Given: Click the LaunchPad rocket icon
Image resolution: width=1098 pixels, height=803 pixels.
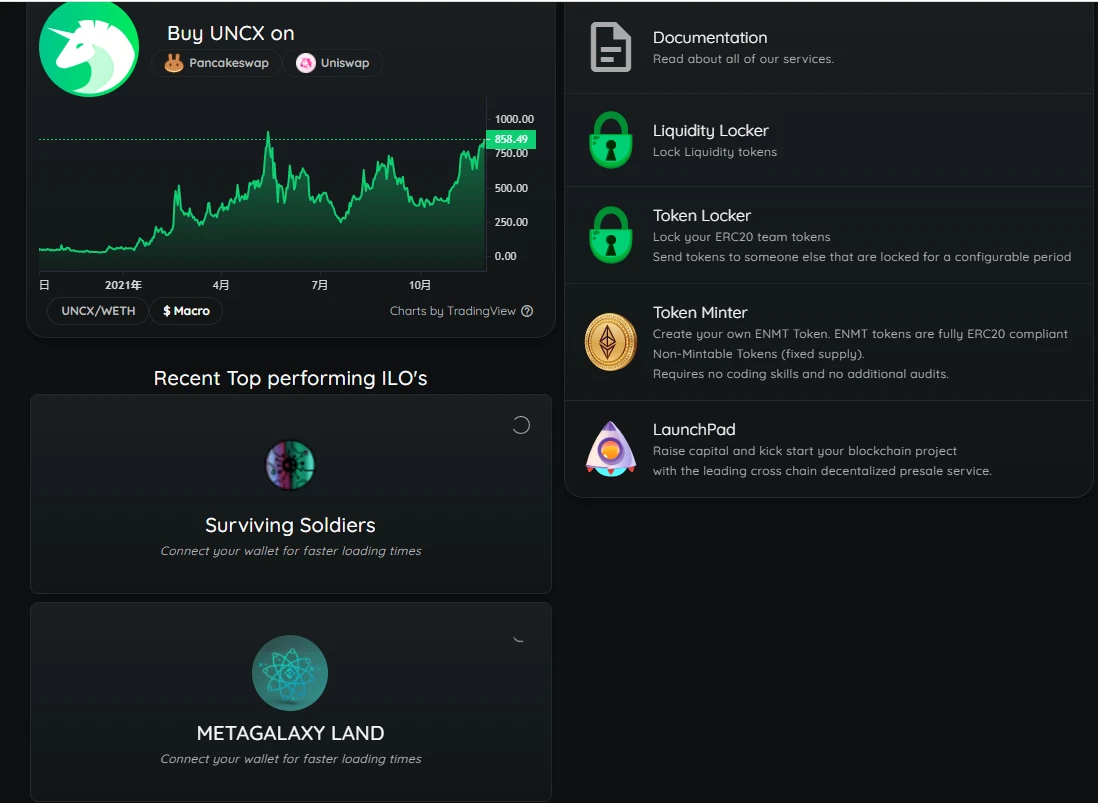Looking at the screenshot, I should [610, 449].
